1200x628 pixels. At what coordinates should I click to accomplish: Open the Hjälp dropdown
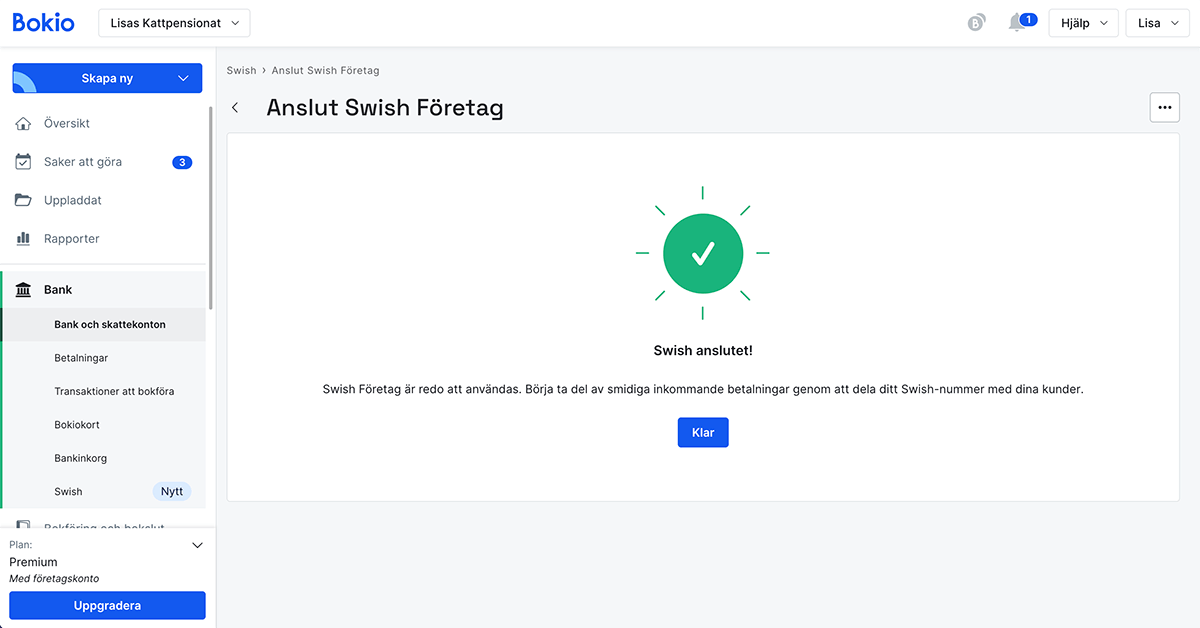click(x=1083, y=22)
